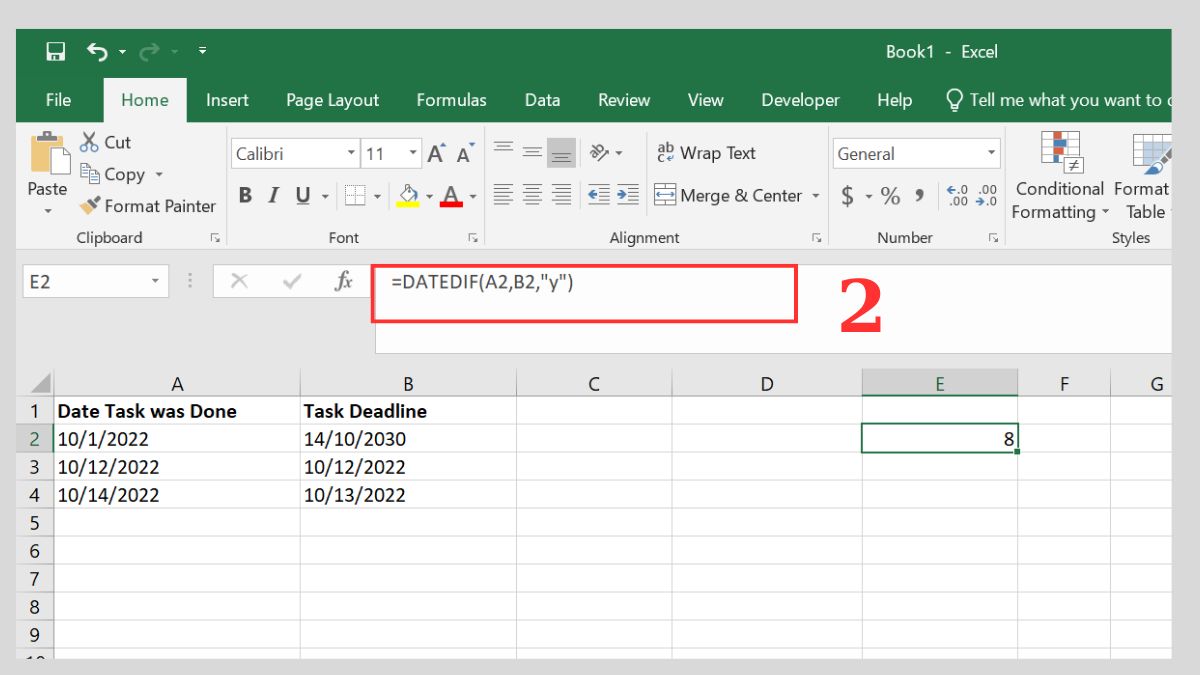
Task: Toggle italic formatting
Action: (x=271, y=195)
